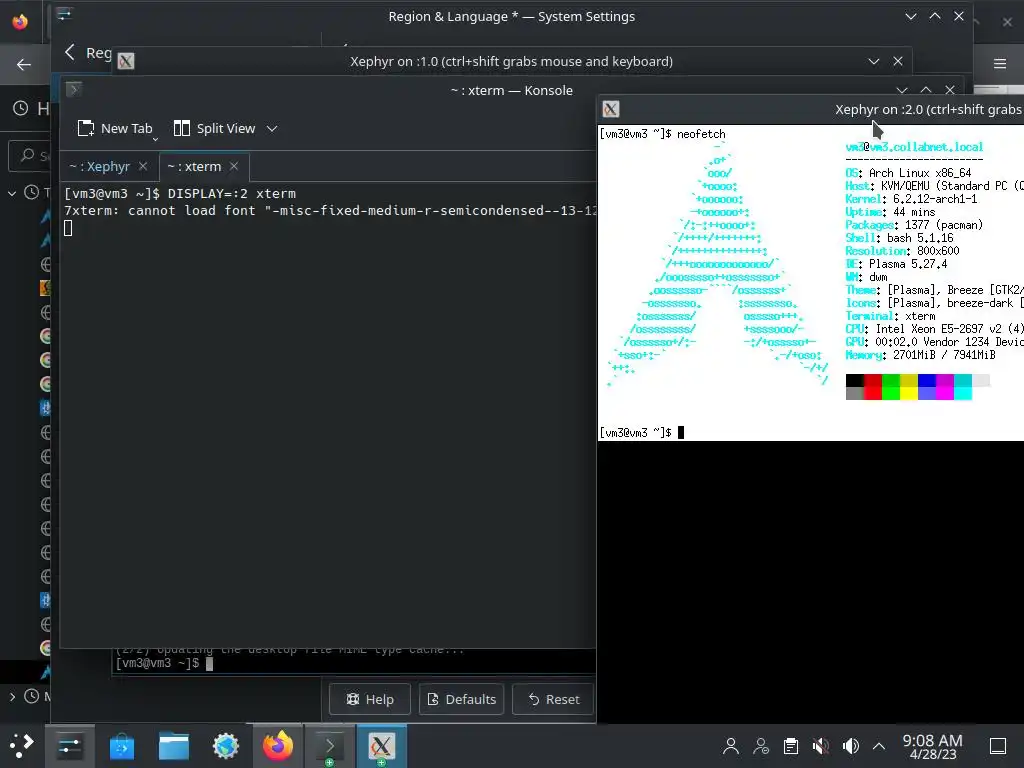
Task: Select the Xephyr taskbar icon
Action: [381, 745]
